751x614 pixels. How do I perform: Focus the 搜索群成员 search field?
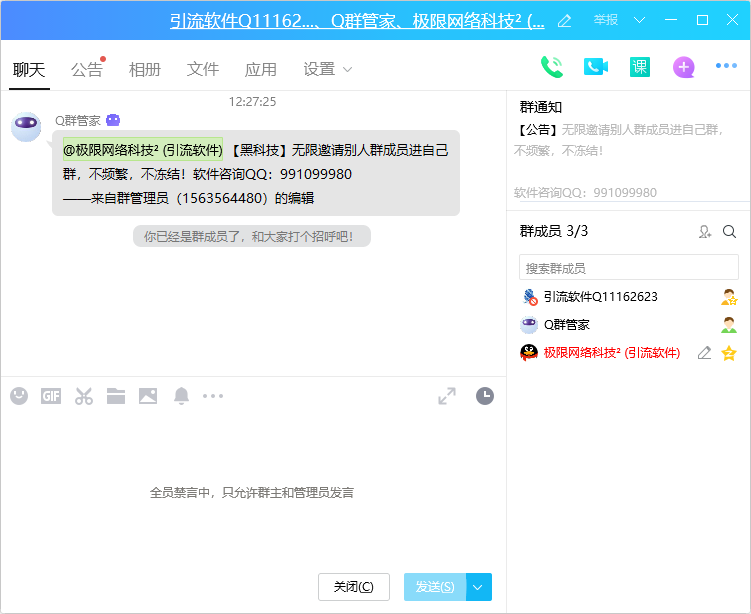click(628, 267)
